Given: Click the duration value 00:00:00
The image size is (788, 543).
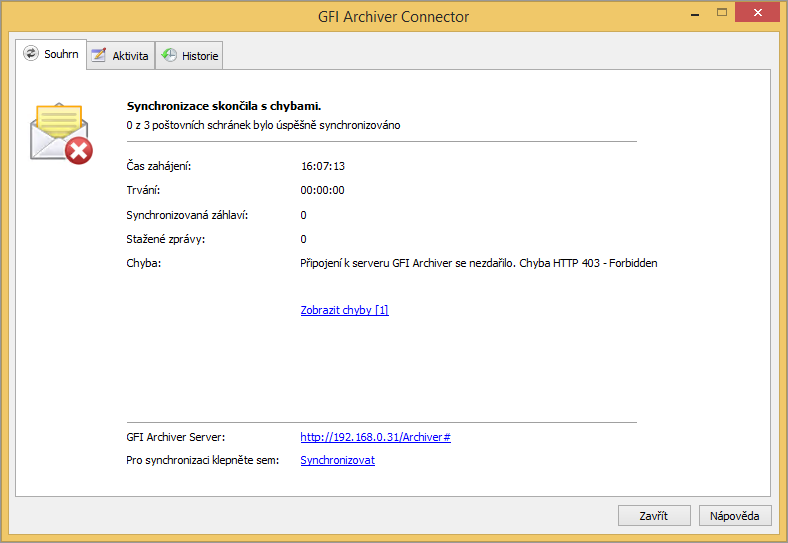Looking at the screenshot, I should [322, 191].
